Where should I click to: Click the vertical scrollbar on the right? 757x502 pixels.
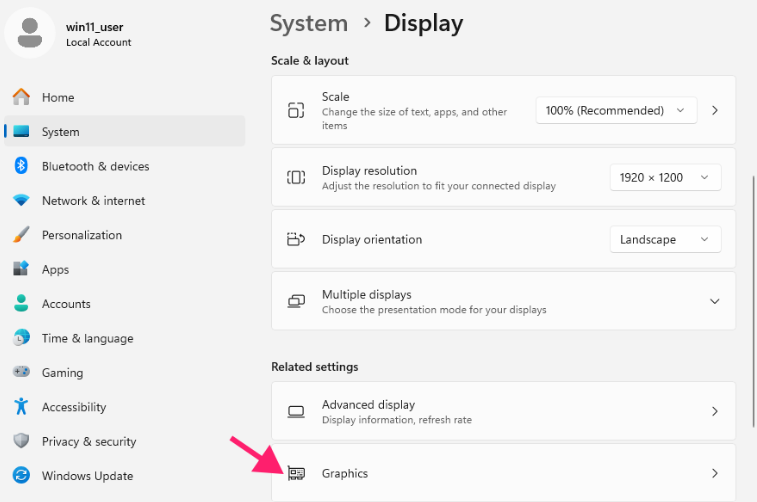[753, 301]
